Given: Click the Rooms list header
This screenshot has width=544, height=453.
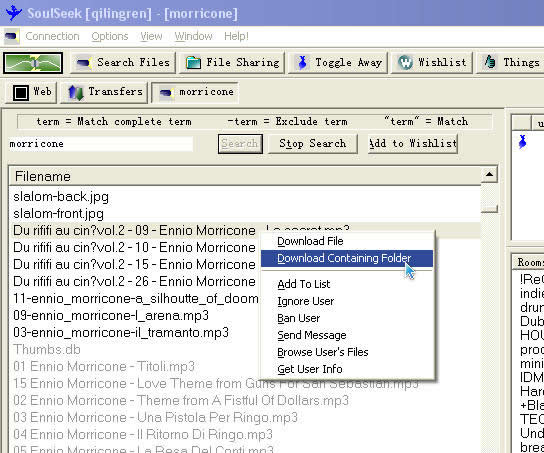Looking at the screenshot, I should (528, 262).
